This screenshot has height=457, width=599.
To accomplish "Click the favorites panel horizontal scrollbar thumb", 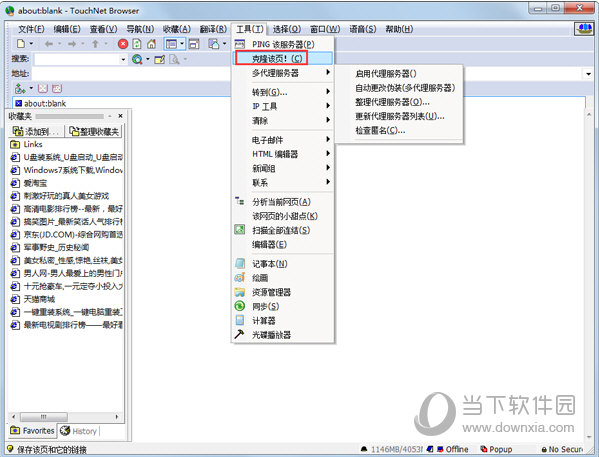I will [x=44, y=416].
